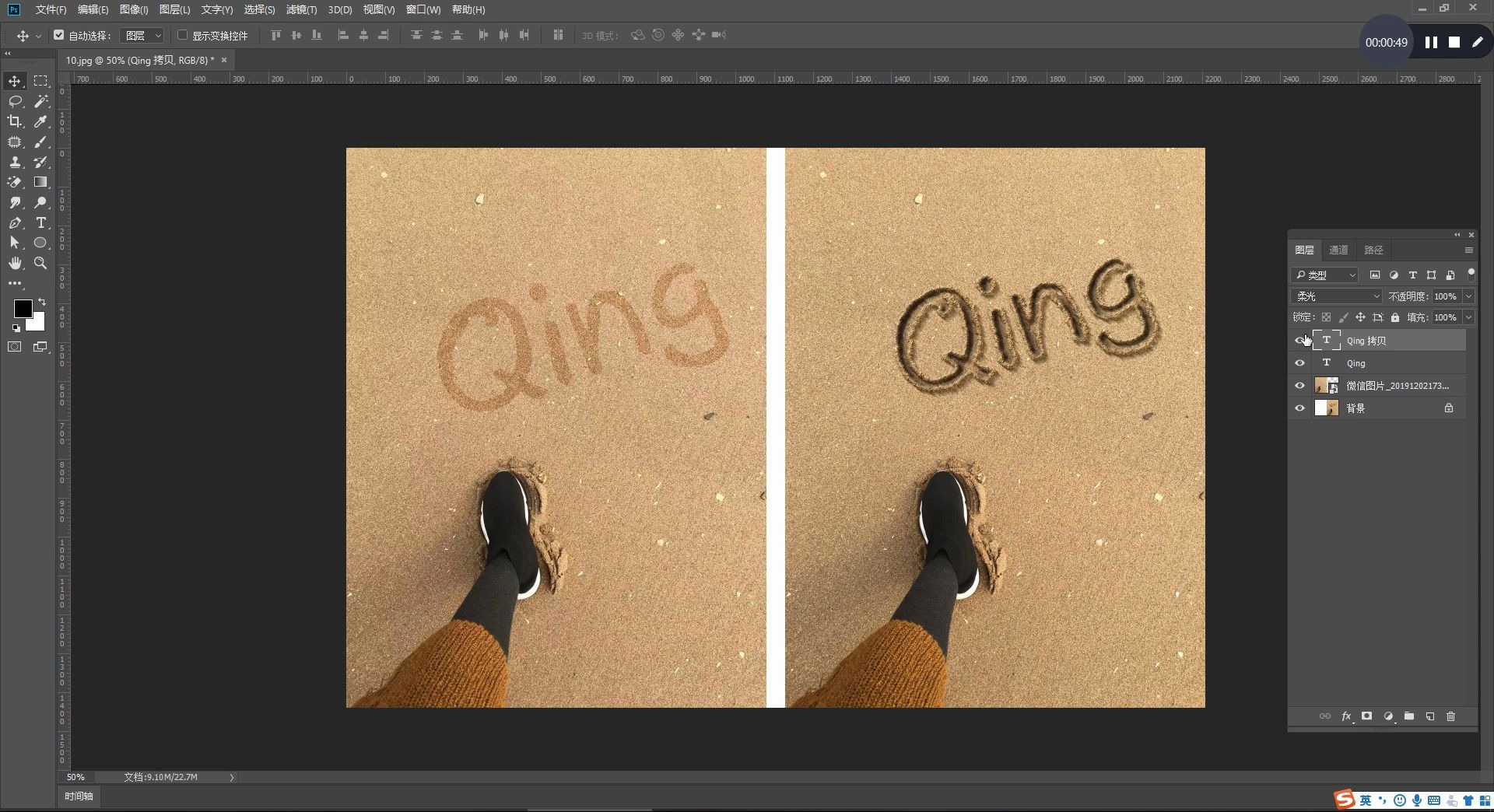Delete layer with trash icon
The height and width of the screenshot is (812, 1494).
tap(1450, 716)
